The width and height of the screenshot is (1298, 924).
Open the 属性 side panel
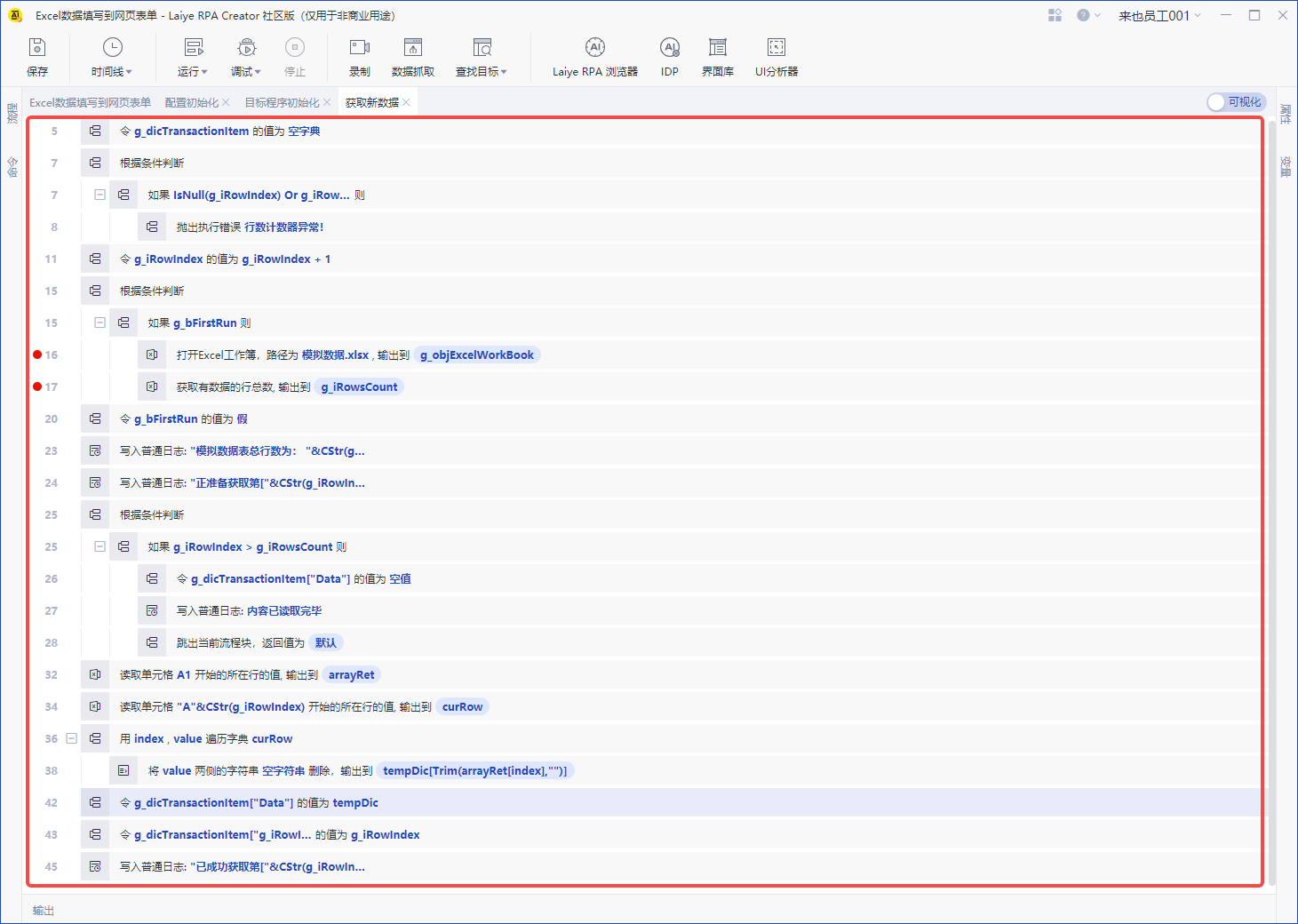[x=1286, y=113]
